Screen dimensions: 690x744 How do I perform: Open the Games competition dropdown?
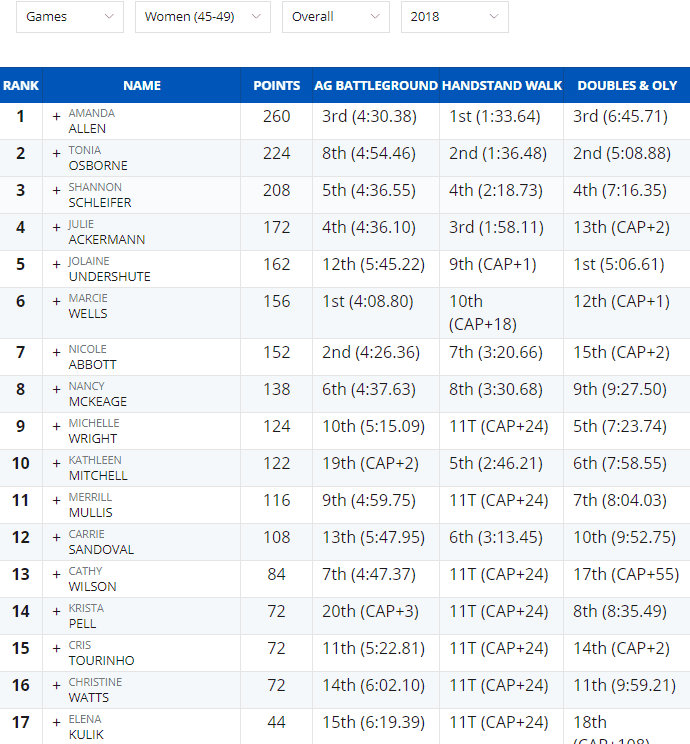coord(70,17)
